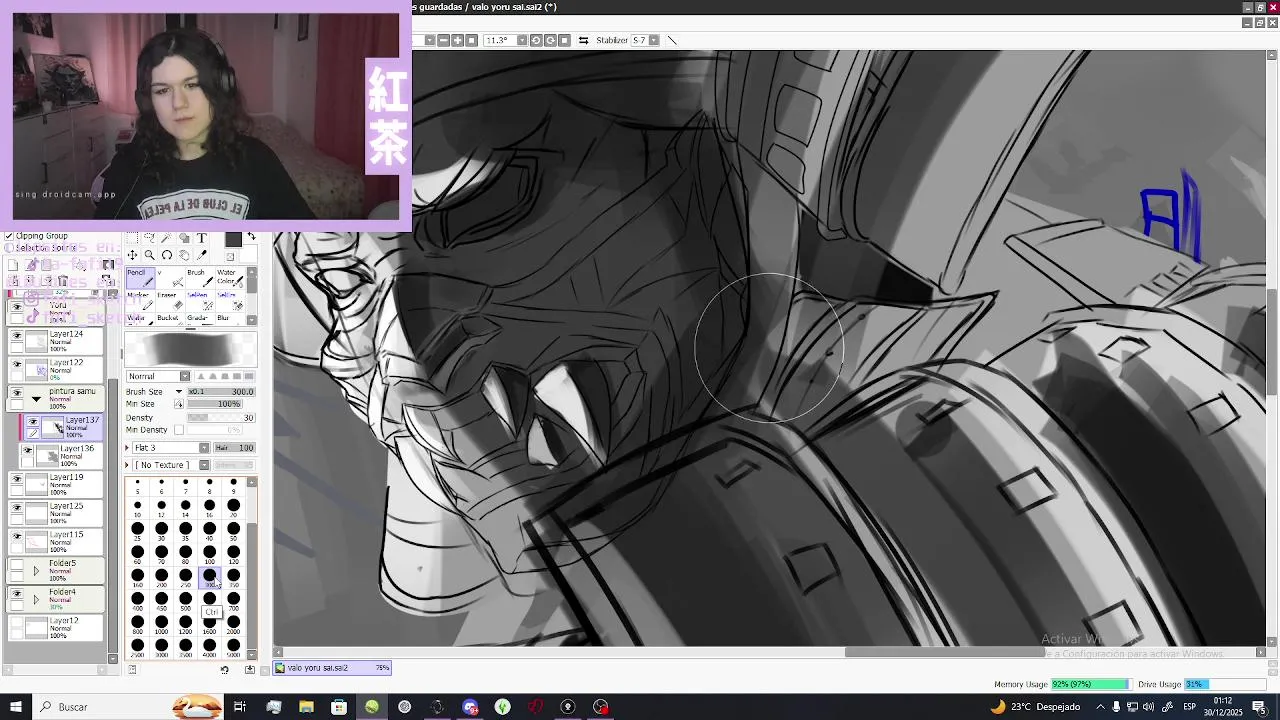Select the Move tool

132,255
